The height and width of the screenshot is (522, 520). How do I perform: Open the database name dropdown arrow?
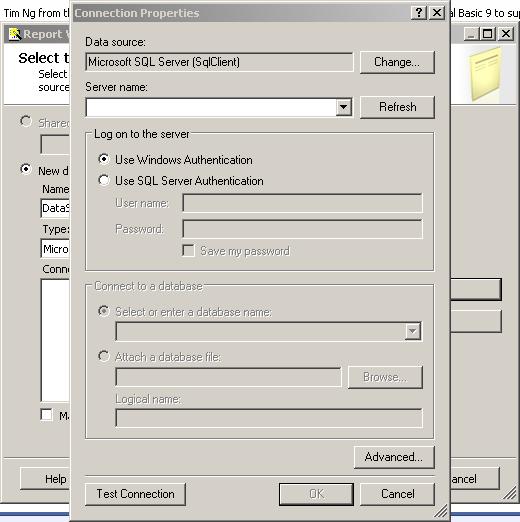tap(413, 331)
